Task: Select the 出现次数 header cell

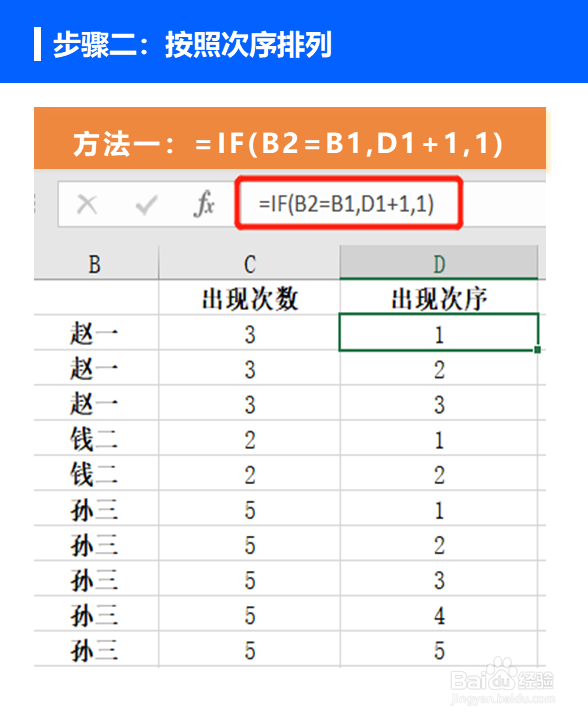Action: 250,298
